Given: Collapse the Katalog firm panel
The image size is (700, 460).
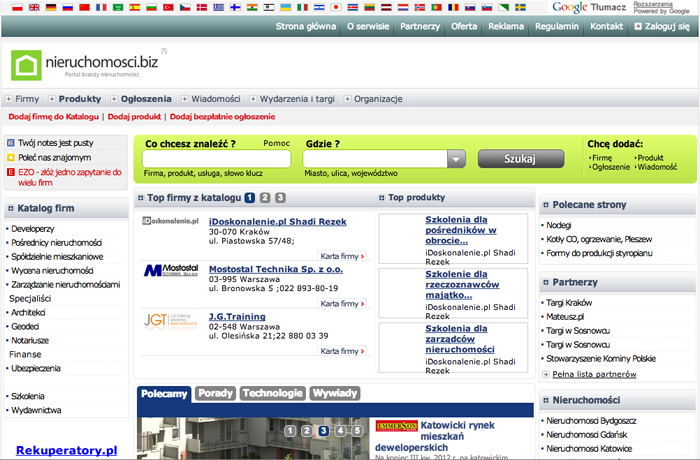Looking at the screenshot, I should (x=11, y=208).
